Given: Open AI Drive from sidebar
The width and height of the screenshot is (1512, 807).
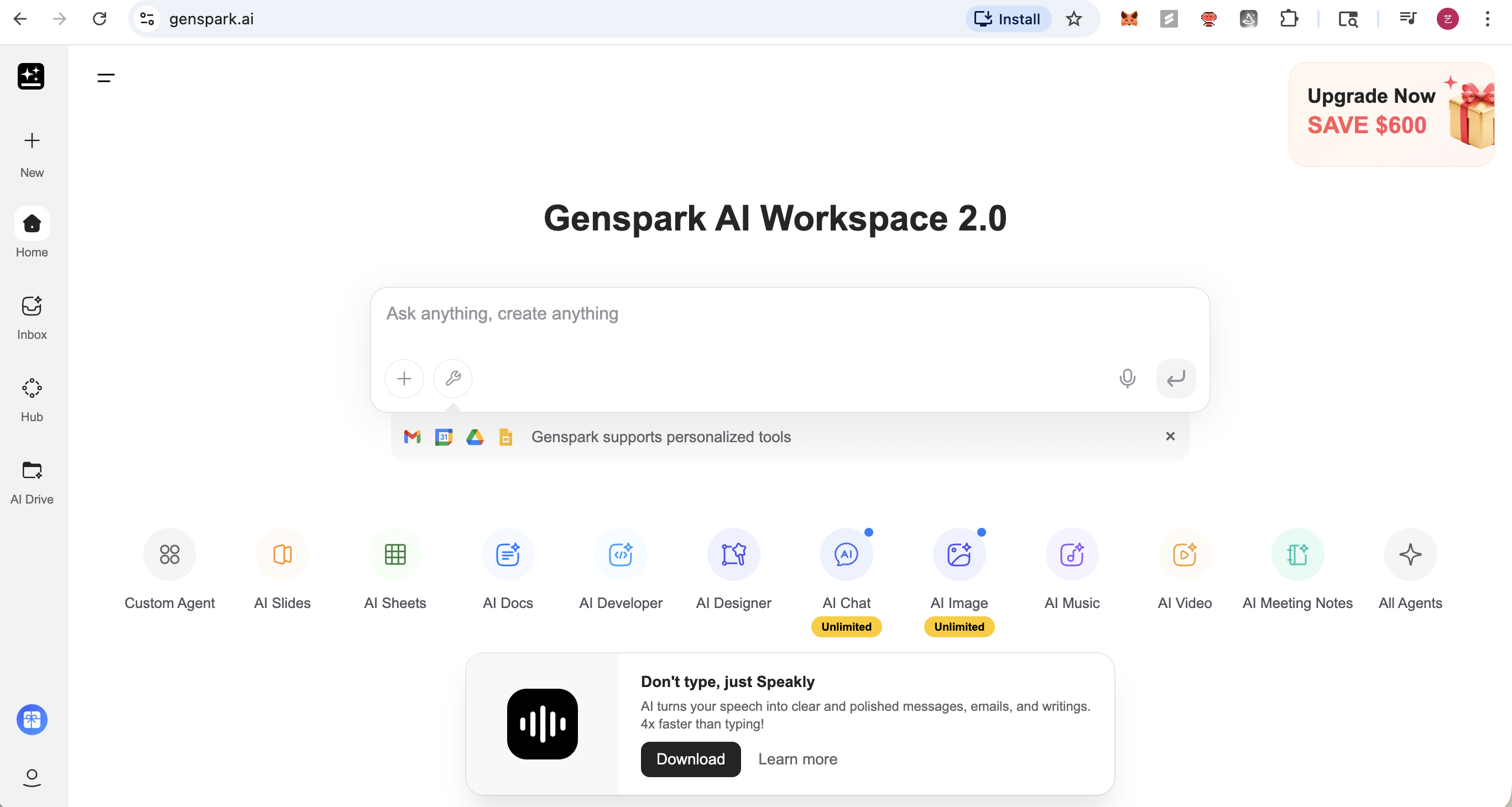Looking at the screenshot, I should 32,481.
